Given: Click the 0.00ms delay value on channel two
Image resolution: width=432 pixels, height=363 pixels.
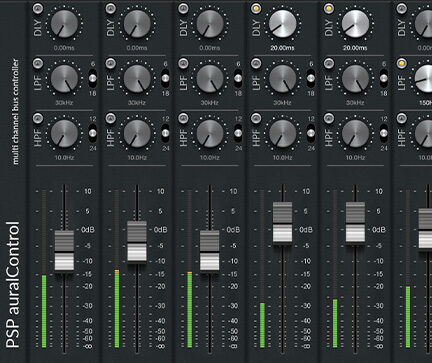Looking at the screenshot, I should click(x=137, y=48).
